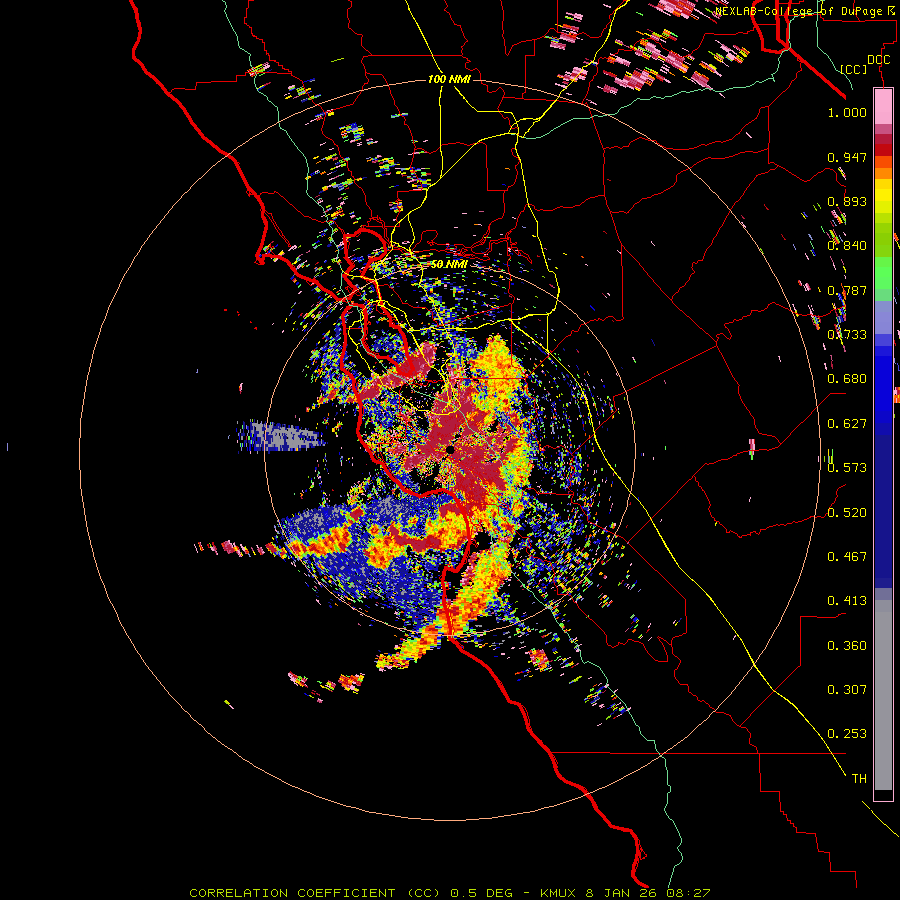Pick the gray swatch in color bar
This screenshot has width=900, height=900.
(883, 695)
